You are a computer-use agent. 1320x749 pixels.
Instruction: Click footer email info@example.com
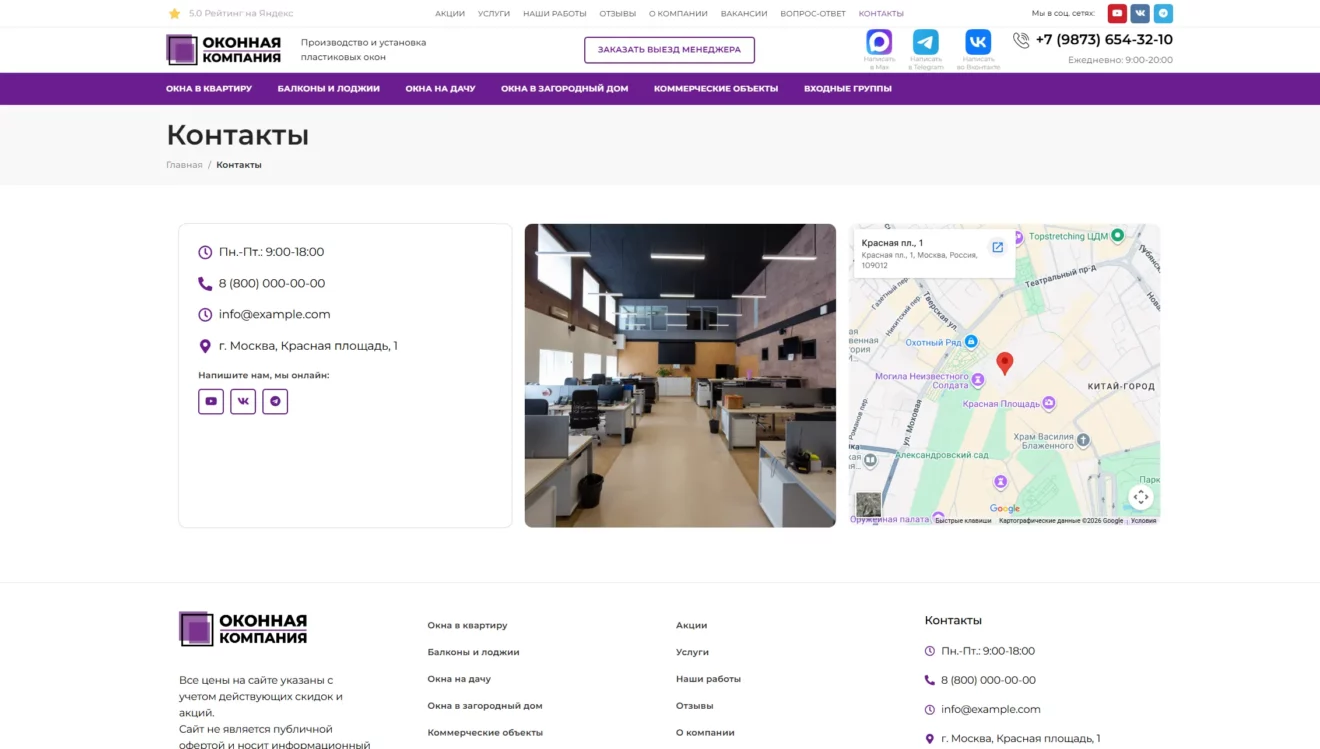coord(990,709)
